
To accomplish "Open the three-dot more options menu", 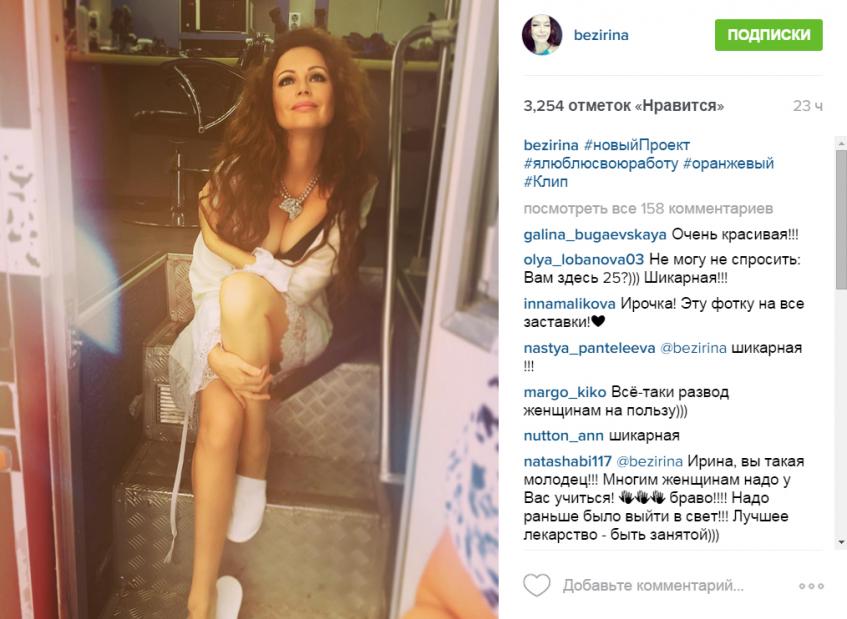I will pyautogui.click(x=811, y=586).
